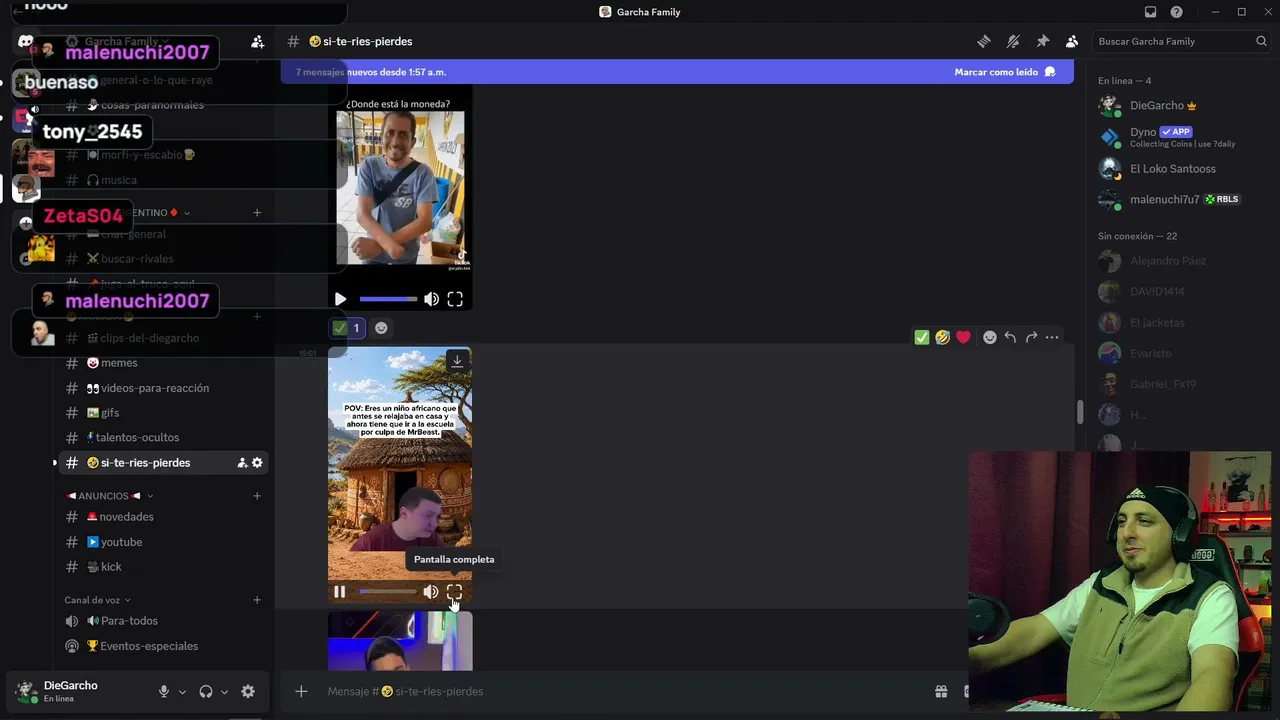Download the MrBeast video attachment
The image size is (1280, 720).
457,361
